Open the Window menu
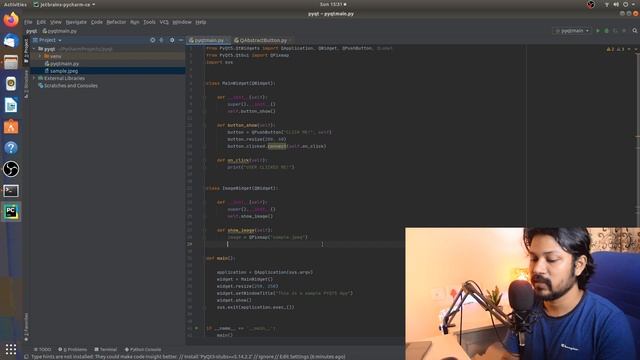This screenshot has height=360, width=640. coord(182,22)
